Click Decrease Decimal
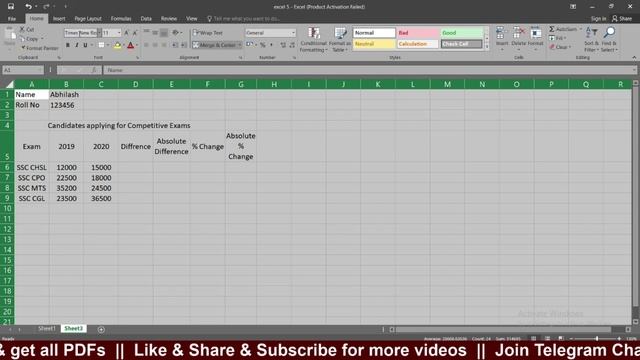 pyautogui.click(x=292, y=45)
